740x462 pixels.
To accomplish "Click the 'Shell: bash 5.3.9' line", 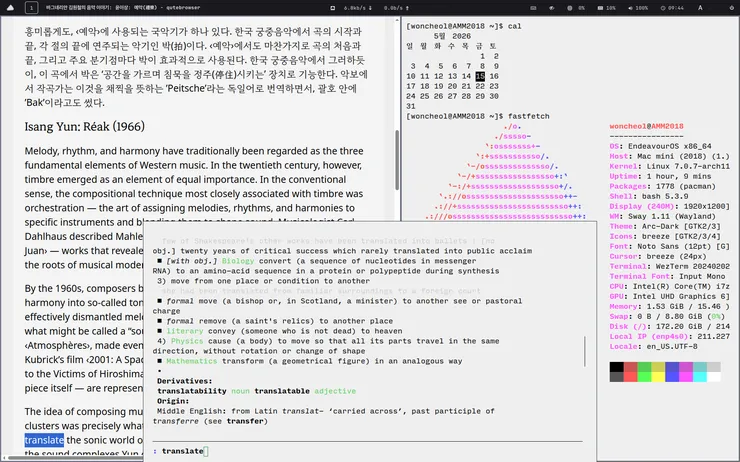I will 649,196.
